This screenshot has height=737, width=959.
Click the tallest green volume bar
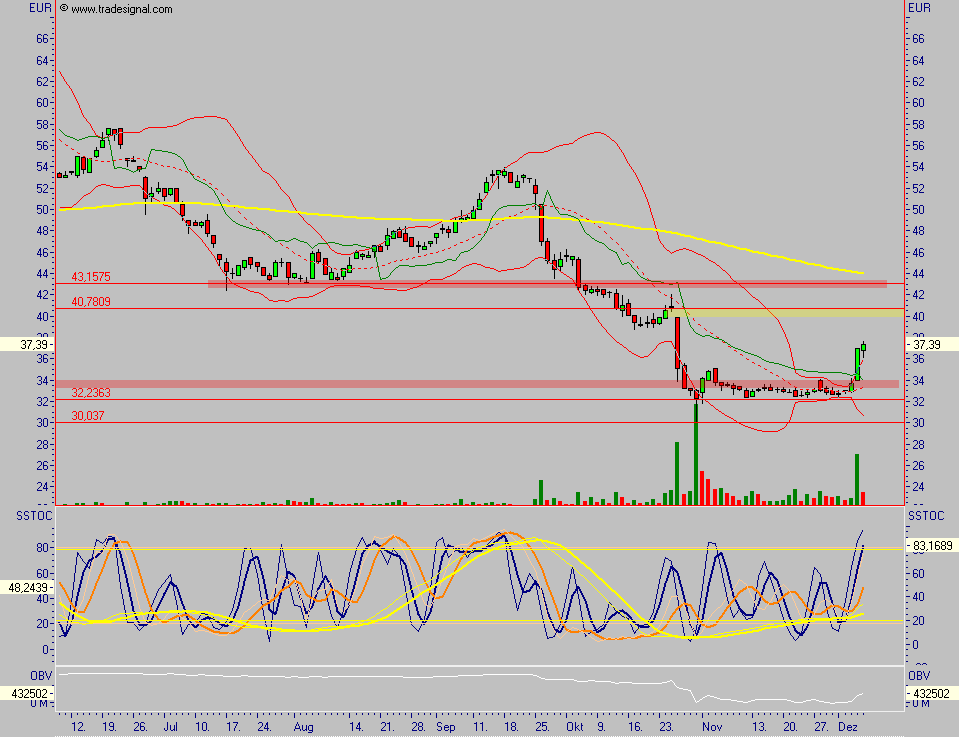click(696, 450)
